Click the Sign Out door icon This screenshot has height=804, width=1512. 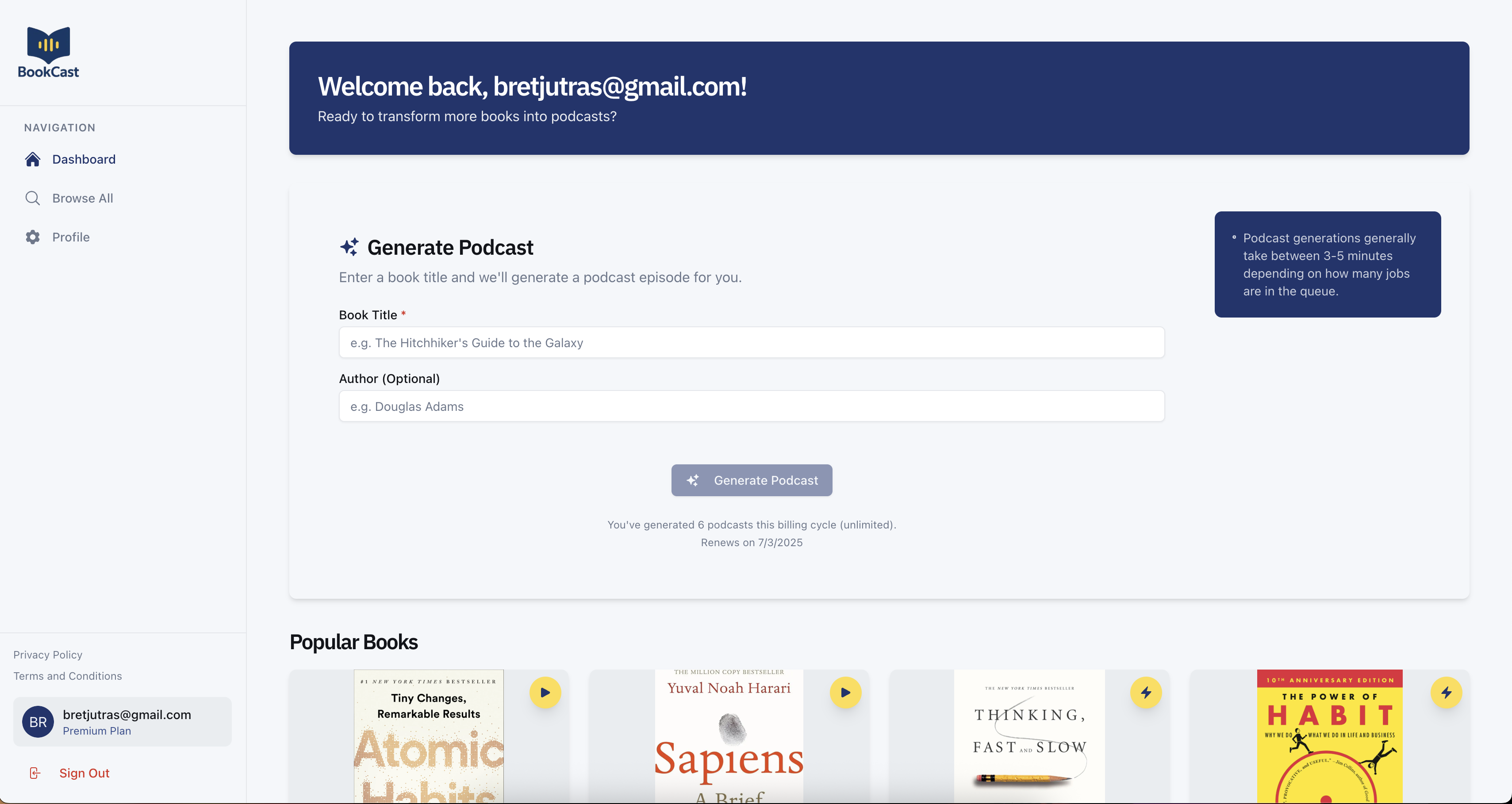[x=35, y=773]
